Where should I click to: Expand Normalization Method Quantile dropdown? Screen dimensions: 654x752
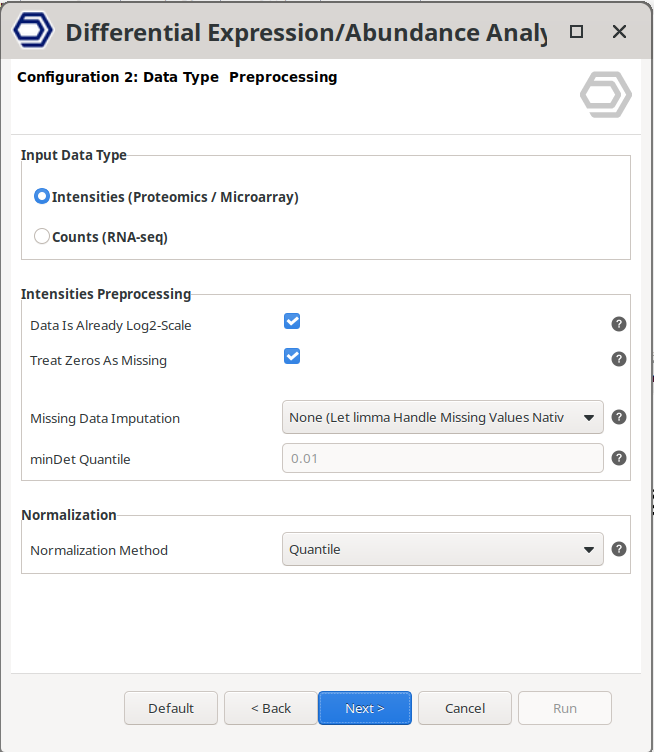(x=443, y=549)
